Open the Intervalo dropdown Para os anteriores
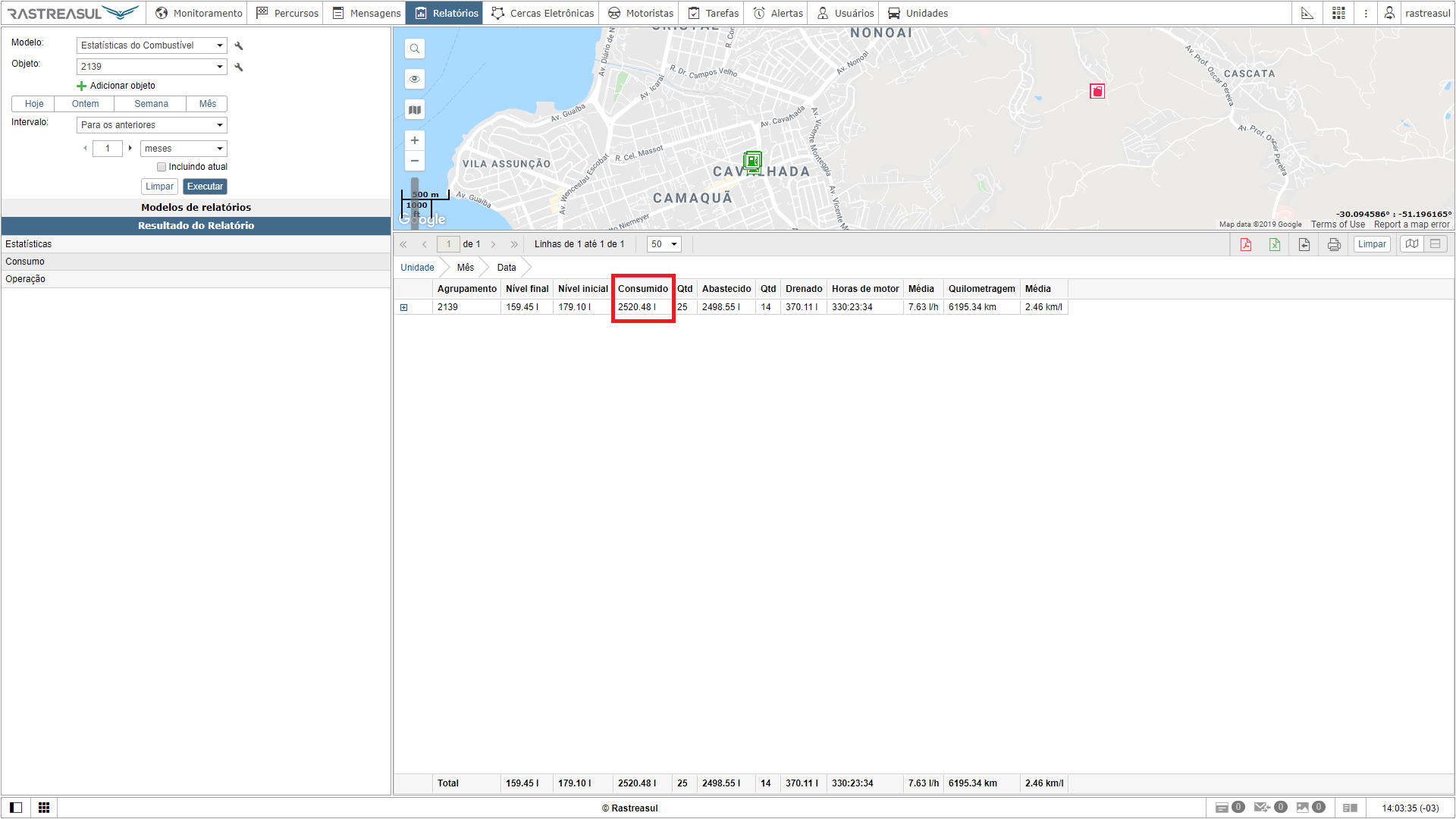 pos(152,125)
